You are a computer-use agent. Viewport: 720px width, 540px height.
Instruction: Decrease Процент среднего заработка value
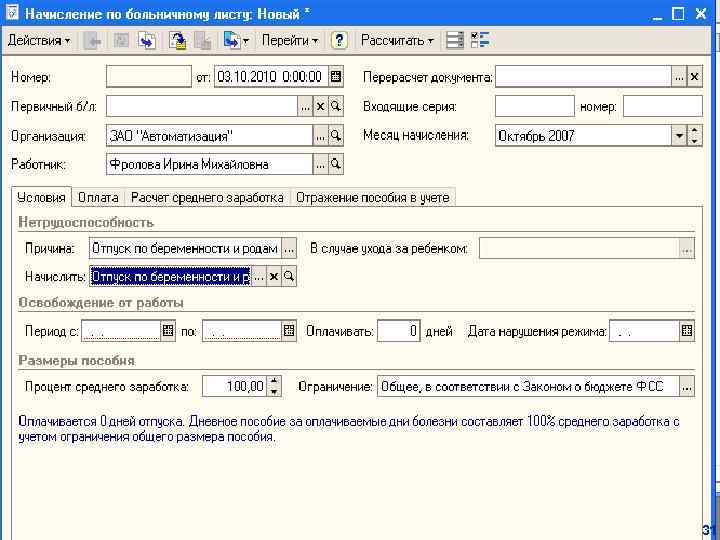274,391
